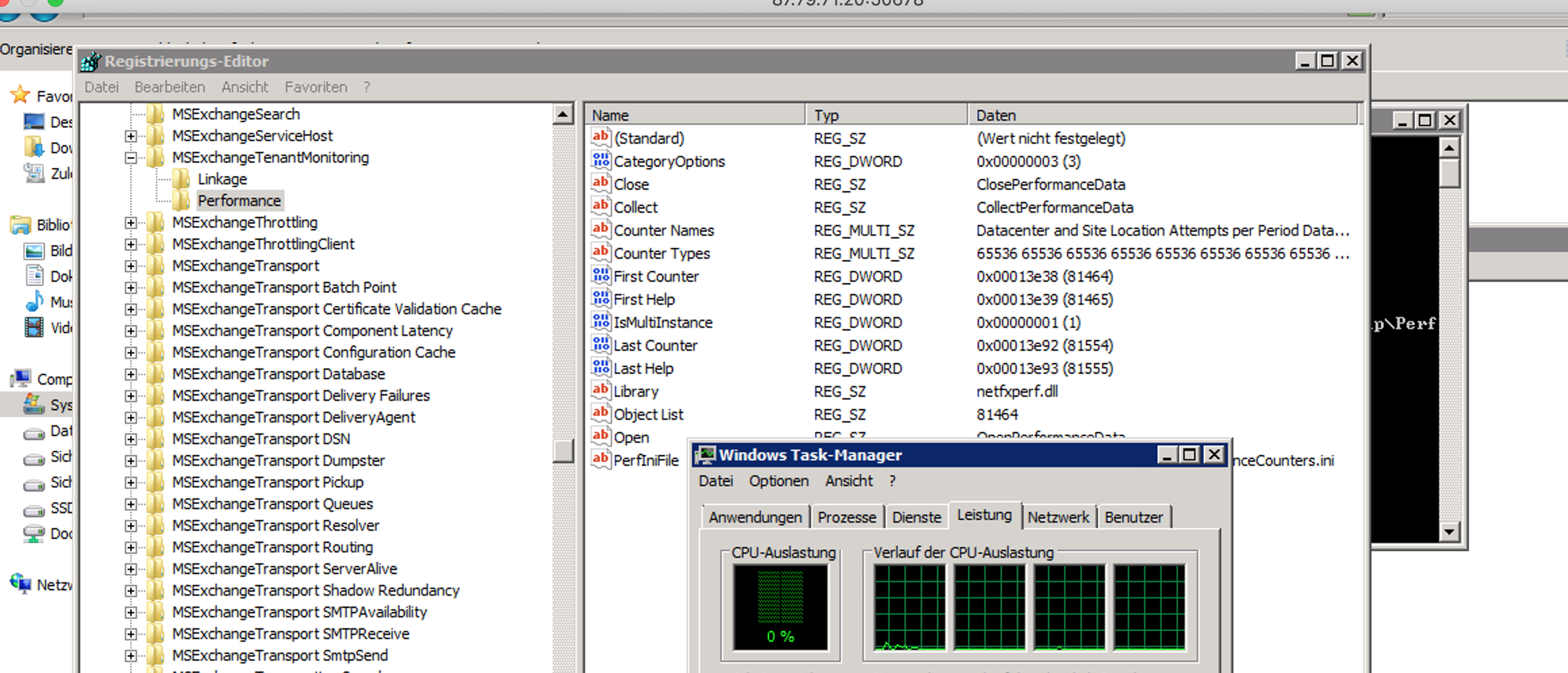This screenshot has width=1568, height=673.
Task: Expand MSExchangeTransport Database key
Action: [x=131, y=374]
